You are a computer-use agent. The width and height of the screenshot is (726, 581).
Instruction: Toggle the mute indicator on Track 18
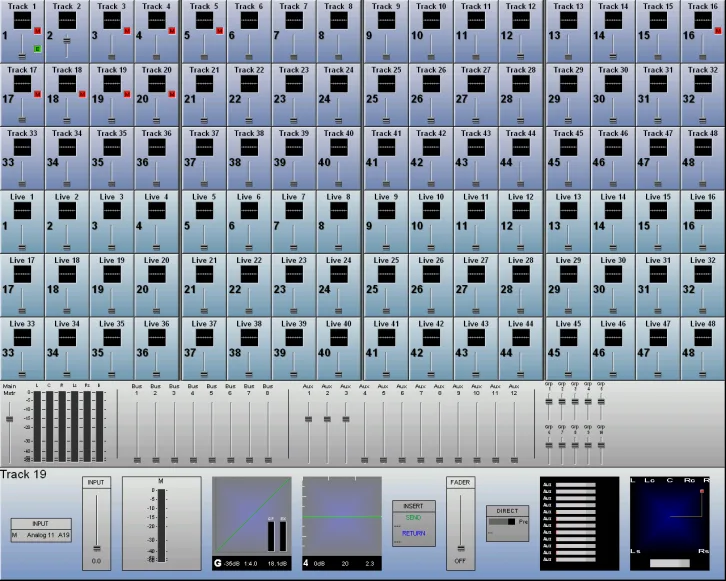[82, 94]
